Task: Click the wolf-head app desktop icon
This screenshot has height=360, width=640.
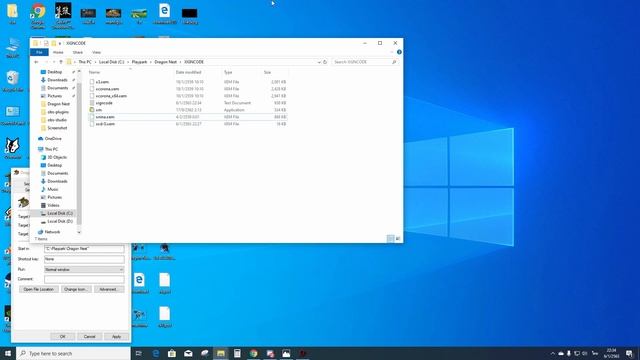Action: click(x=13, y=148)
